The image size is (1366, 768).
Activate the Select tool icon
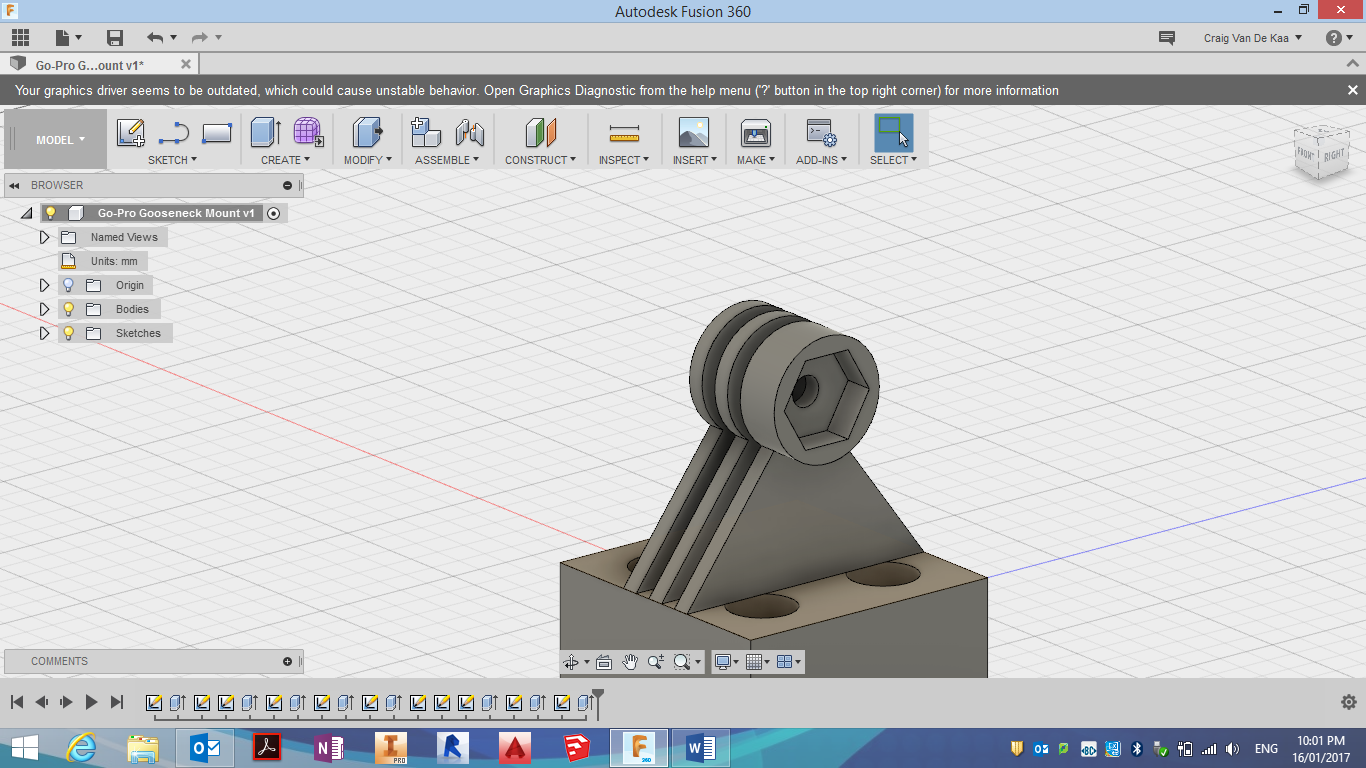coord(893,133)
